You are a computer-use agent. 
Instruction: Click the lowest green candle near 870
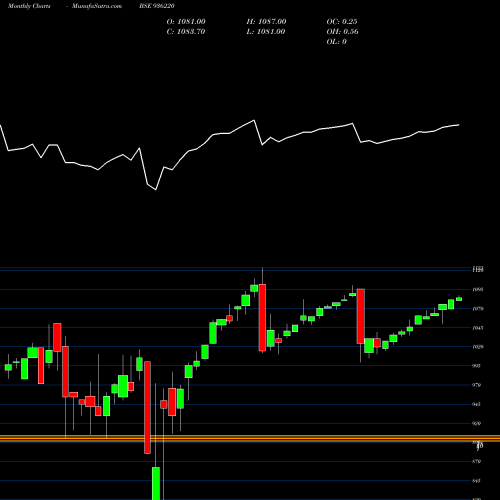[x=156, y=483]
